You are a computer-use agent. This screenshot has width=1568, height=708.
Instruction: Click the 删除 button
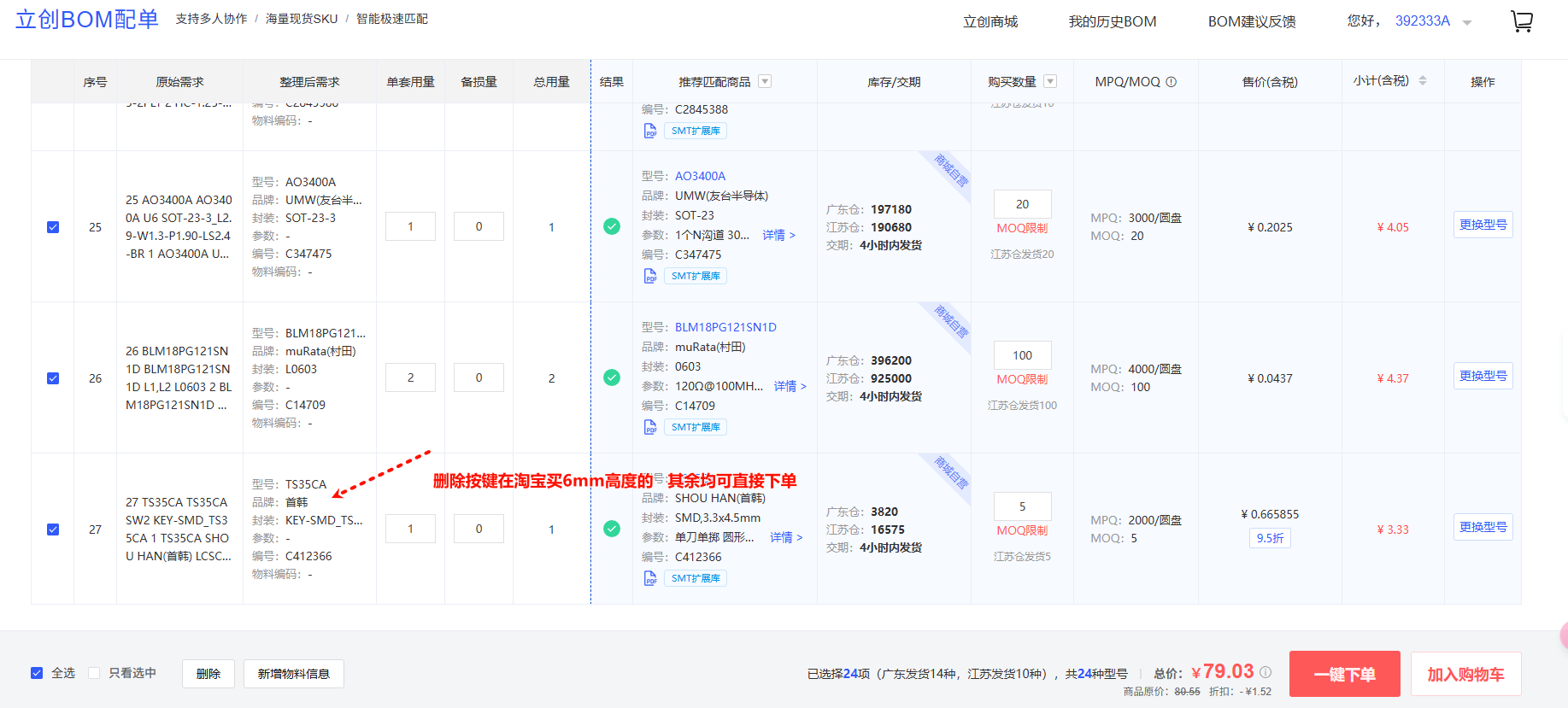208,674
